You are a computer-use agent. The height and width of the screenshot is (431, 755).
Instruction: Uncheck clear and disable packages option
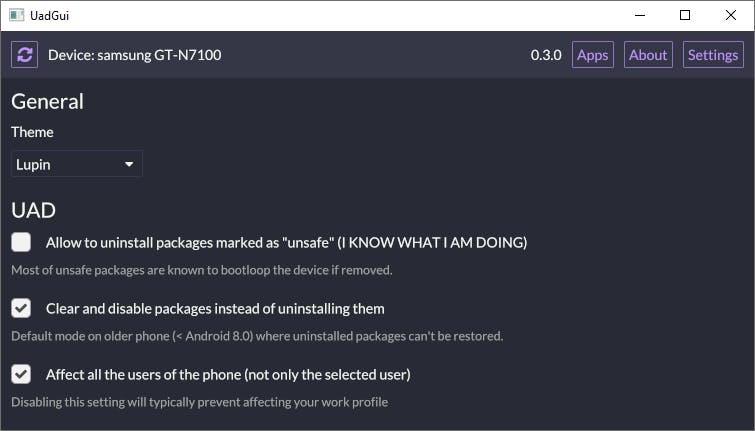21,308
